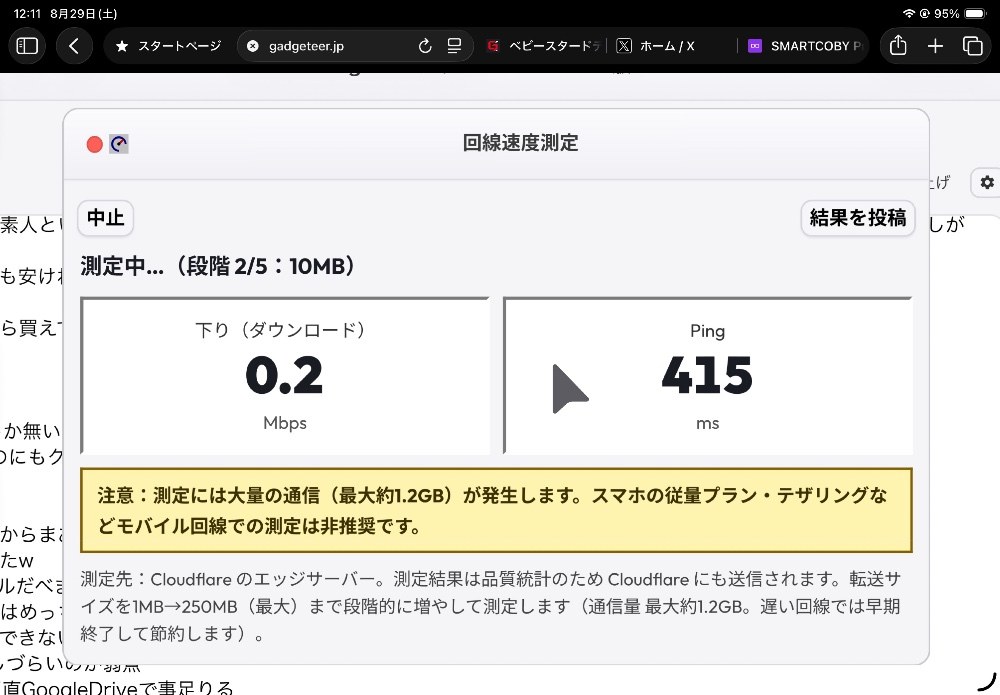The width and height of the screenshot is (1000, 695).
Task: Open the gear settings icon behind dialog
Action: 987,182
